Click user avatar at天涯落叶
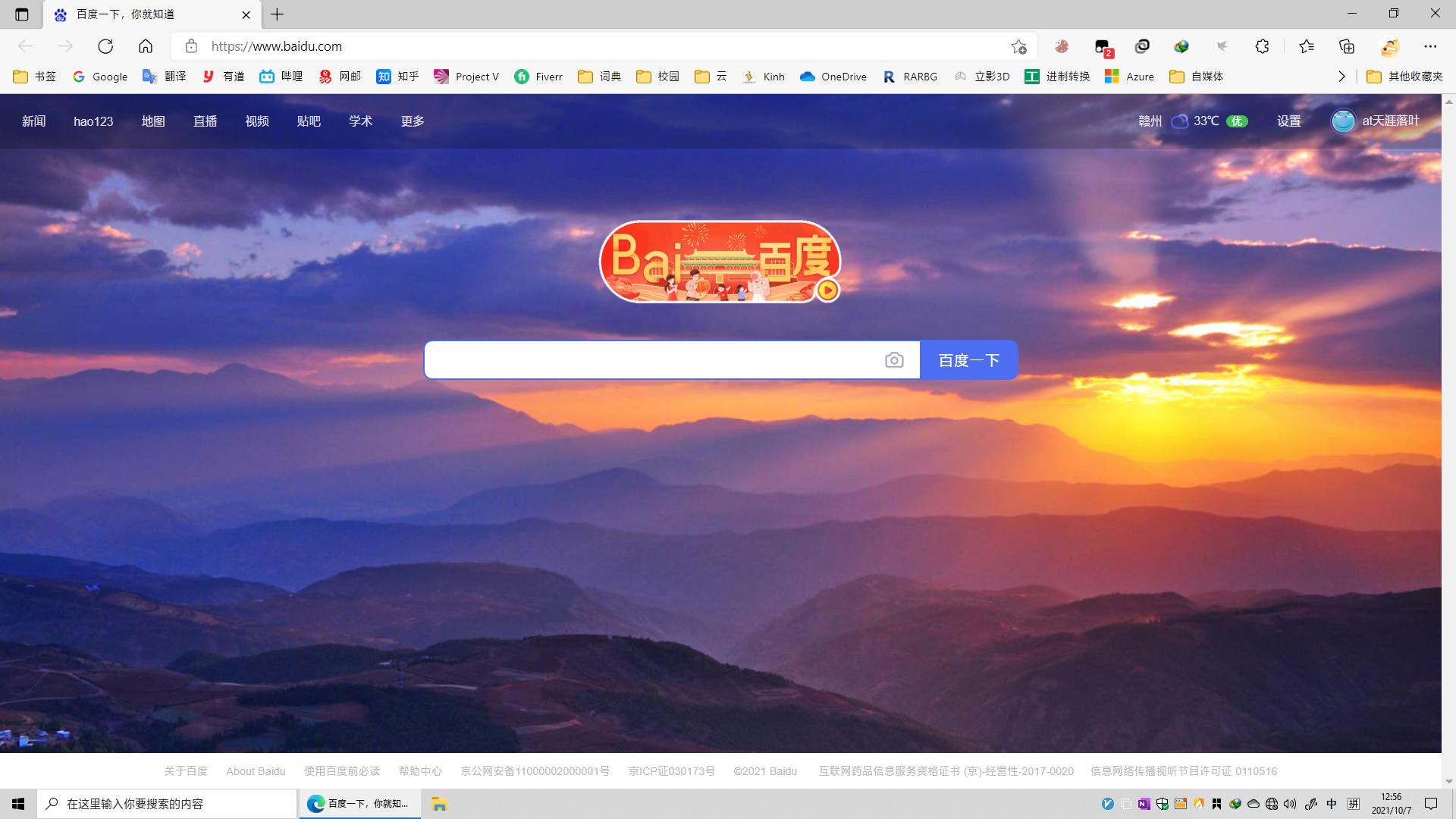 click(x=1342, y=121)
